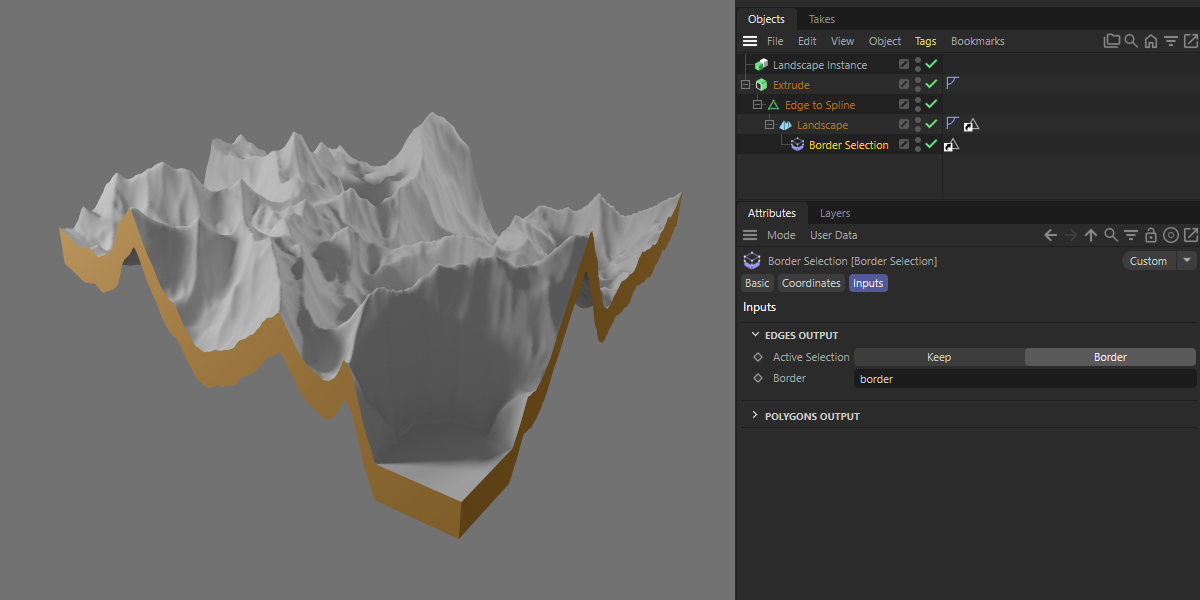This screenshot has height=600, width=1200.
Task: Click the Objects manager search icon
Action: pyautogui.click(x=1131, y=41)
